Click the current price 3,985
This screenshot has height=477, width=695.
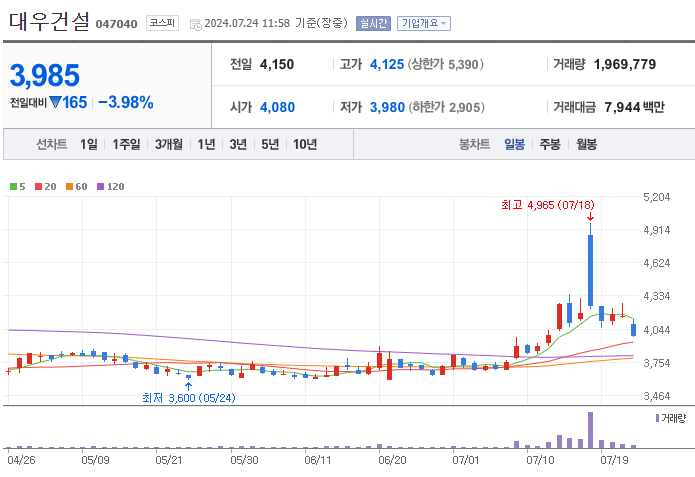pos(45,75)
